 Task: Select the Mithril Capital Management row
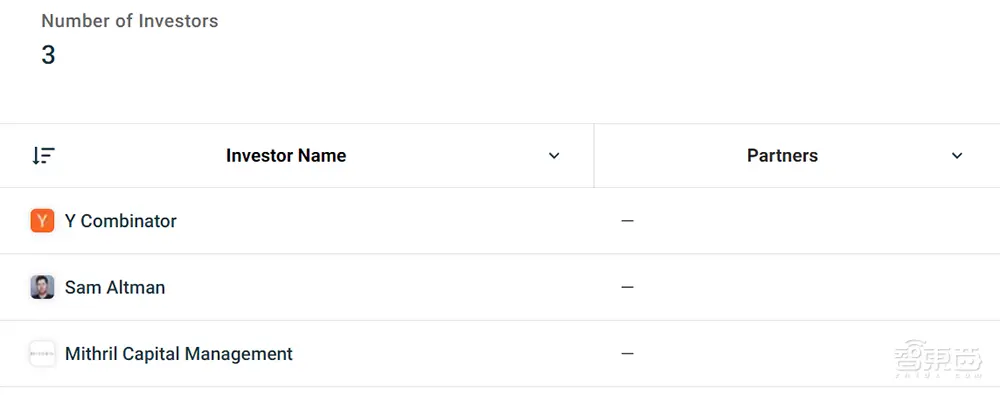point(500,354)
